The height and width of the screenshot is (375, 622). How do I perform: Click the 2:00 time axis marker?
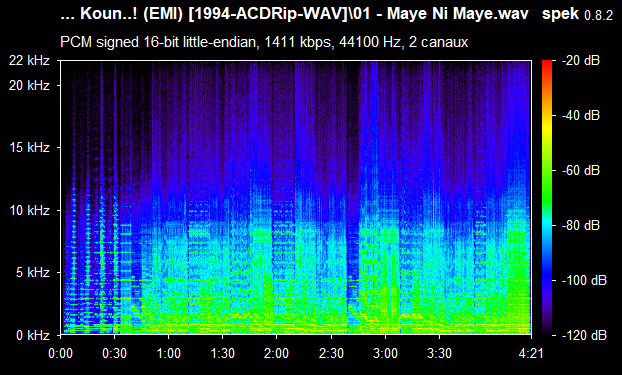click(x=276, y=353)
